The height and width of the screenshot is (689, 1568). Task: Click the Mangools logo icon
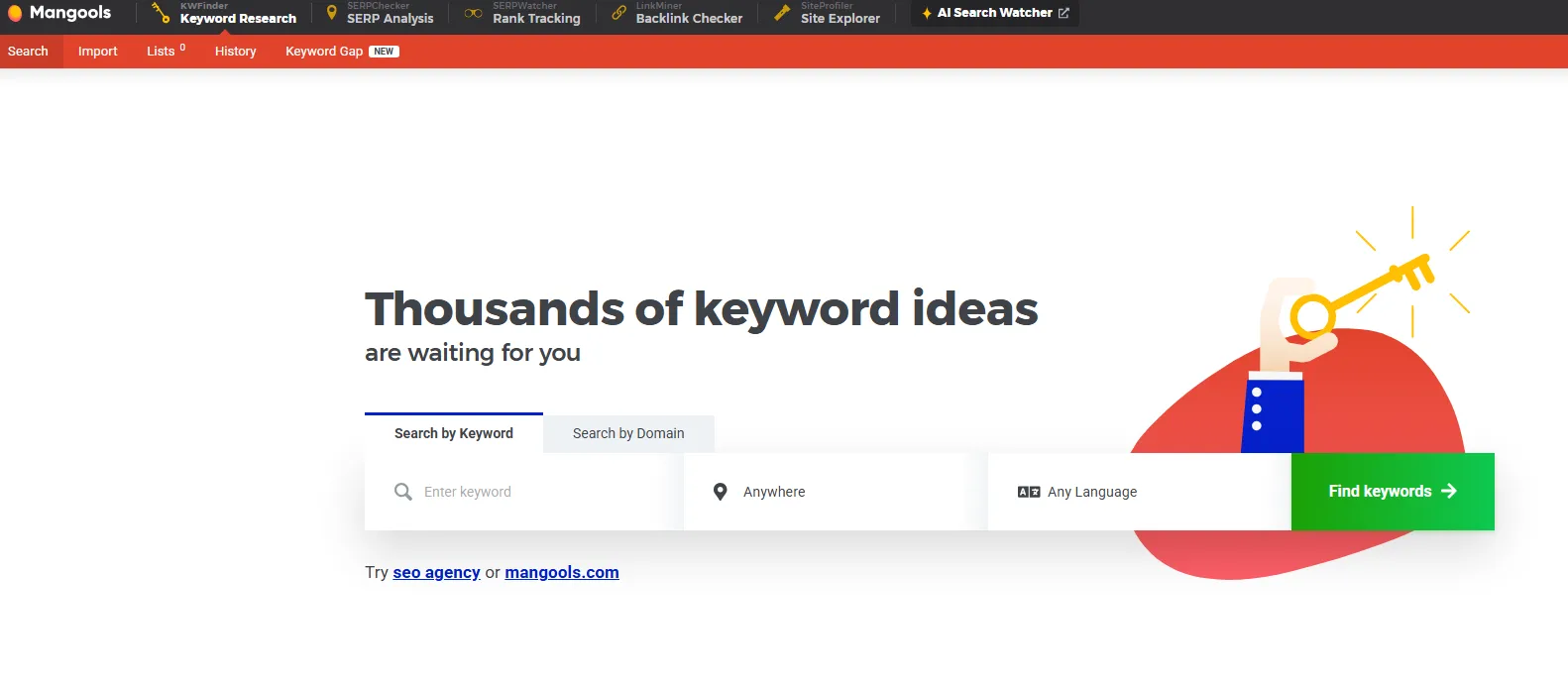pyautogui.click(x=15, y=13)
